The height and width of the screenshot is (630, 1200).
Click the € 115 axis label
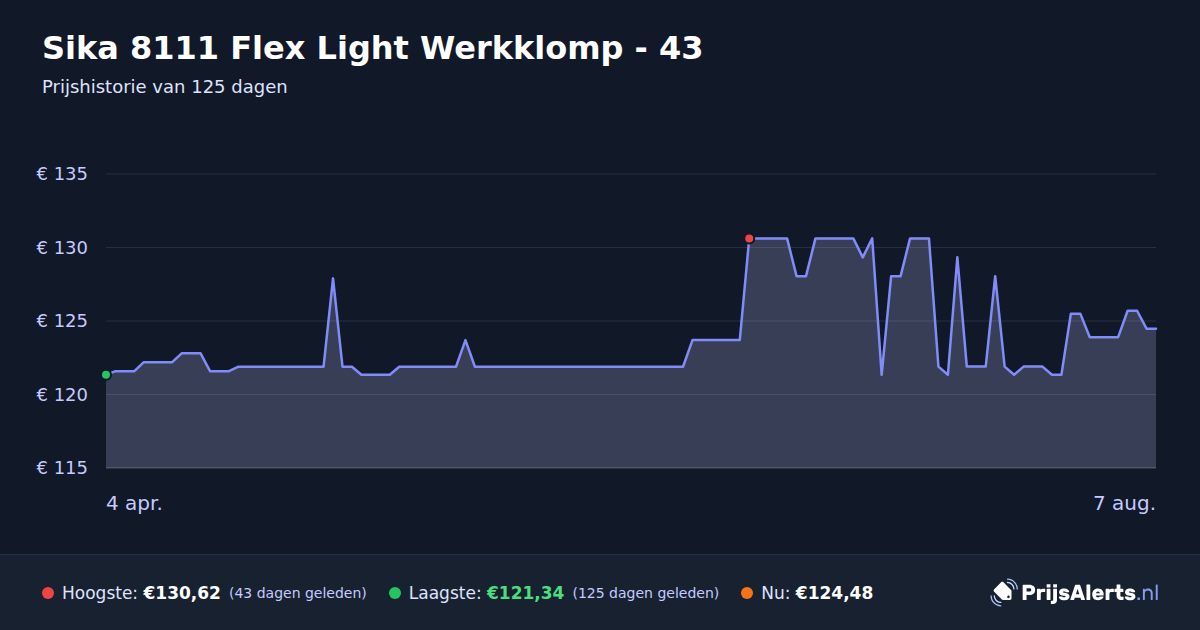click(62, 468)
